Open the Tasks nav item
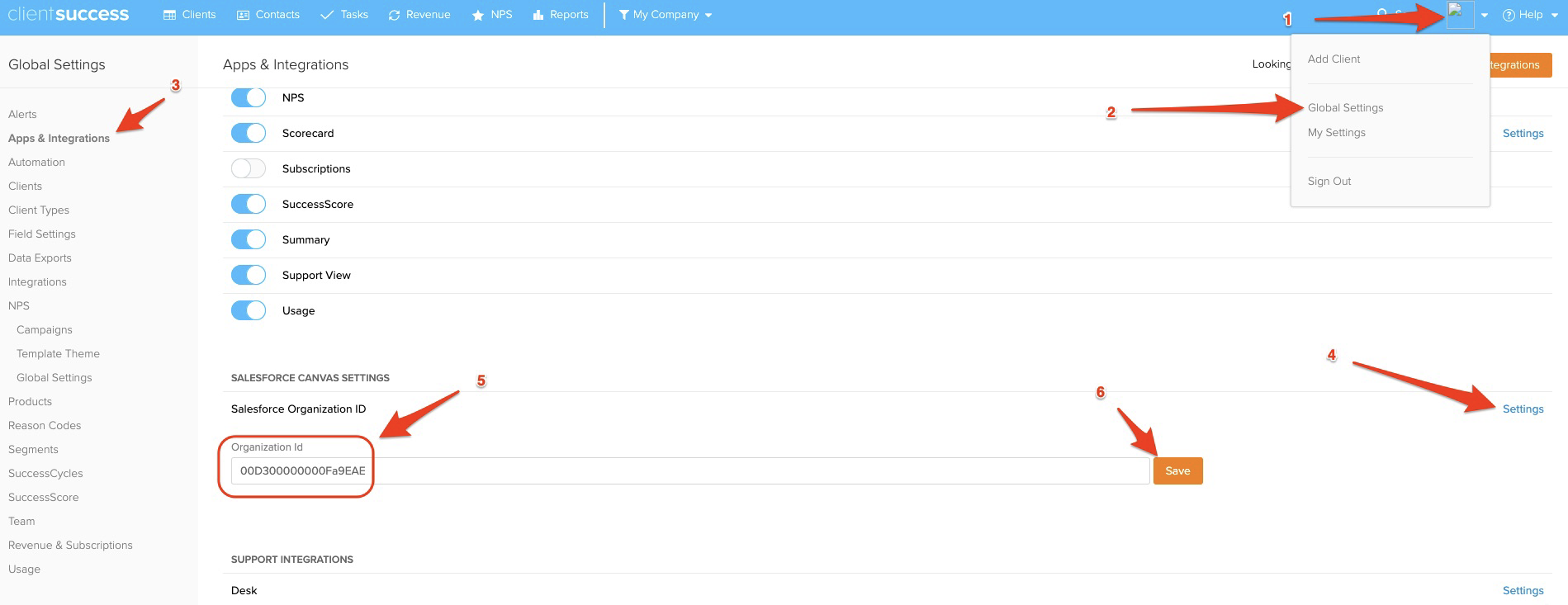Image resolution: width=1568 pixels, height=605 pixels. click(344, 15)
